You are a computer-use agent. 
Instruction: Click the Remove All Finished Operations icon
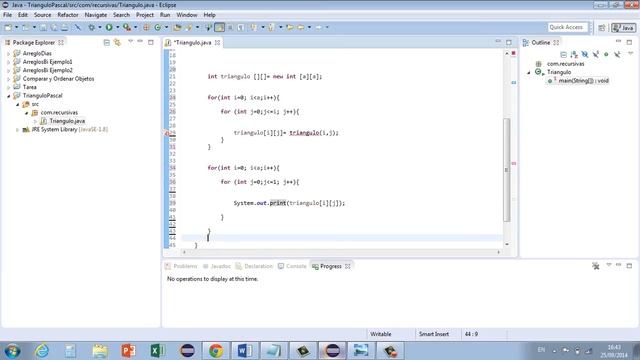(596, 266)
